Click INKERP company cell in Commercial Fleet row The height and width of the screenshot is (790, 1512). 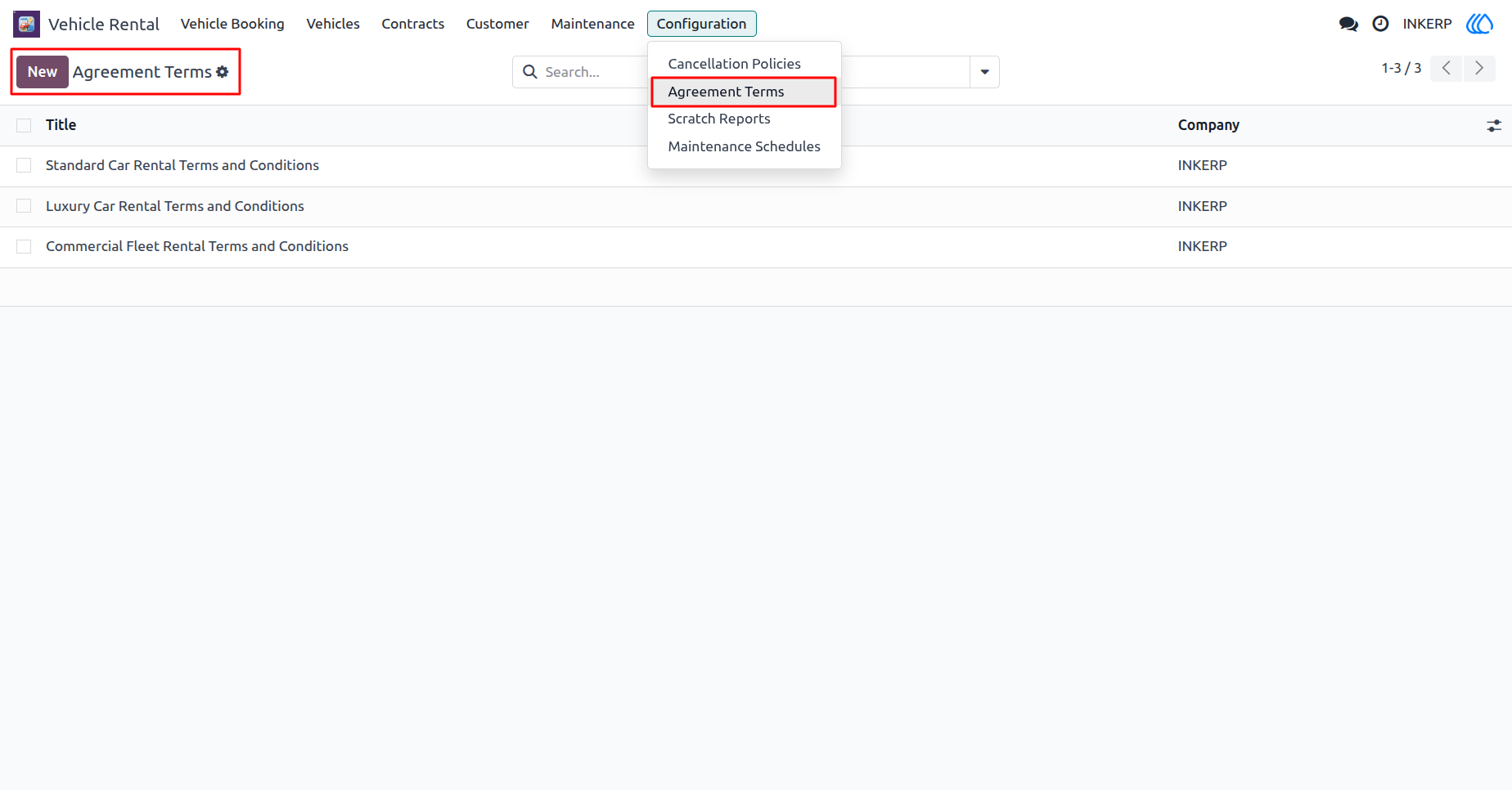pyautogui.click(x=1203, y=246)
